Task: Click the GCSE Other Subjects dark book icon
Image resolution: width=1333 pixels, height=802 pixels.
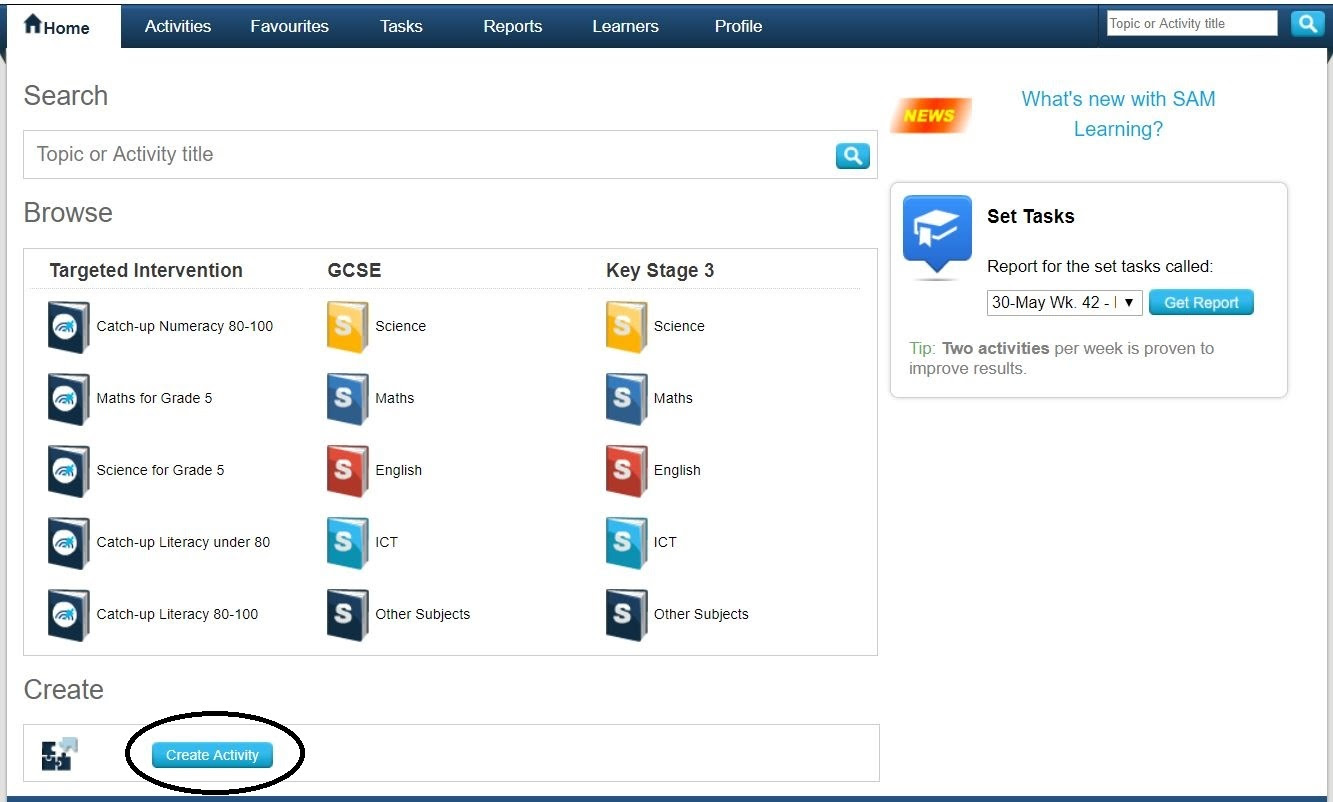Action: click(347, 615)
